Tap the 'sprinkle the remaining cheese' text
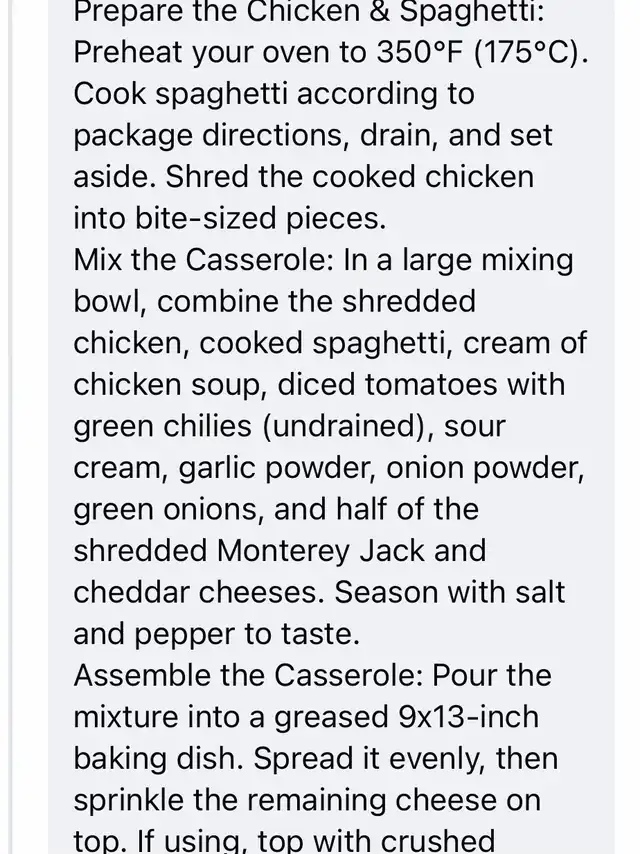The height and width of the screenshot is (854, 640). coord(307,800)
